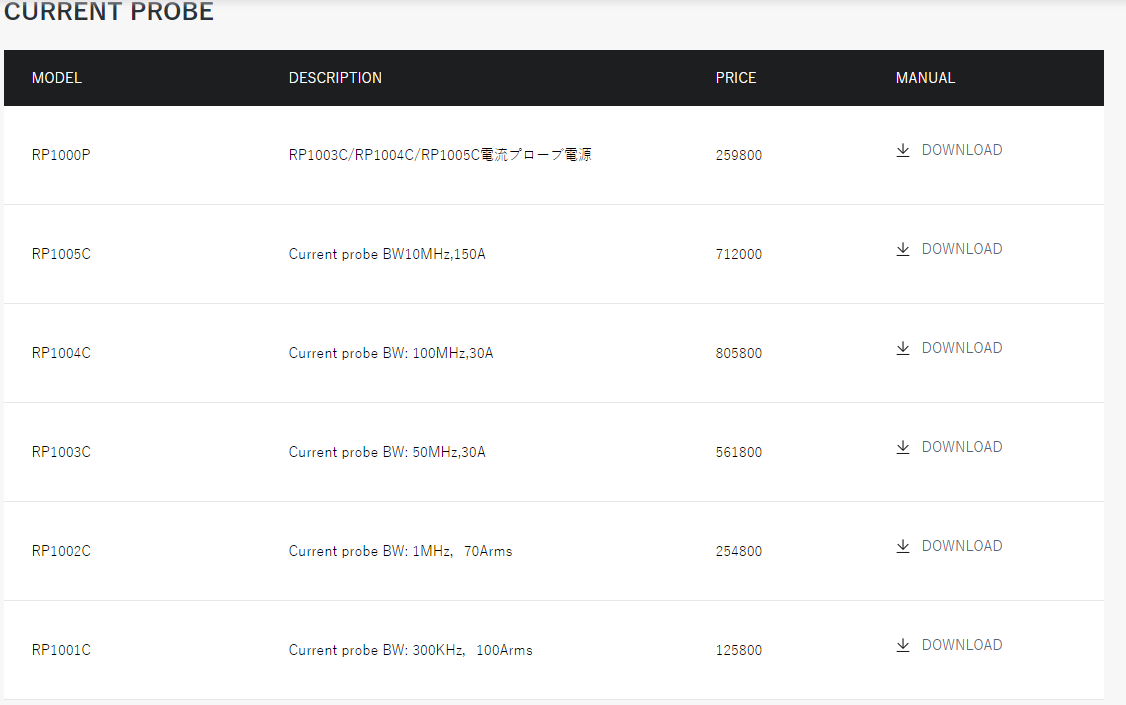Image resolution: width=1126 pixels, height=705 pixels.
Task: Click the RP1004C description text
Action: pos(391,353)
